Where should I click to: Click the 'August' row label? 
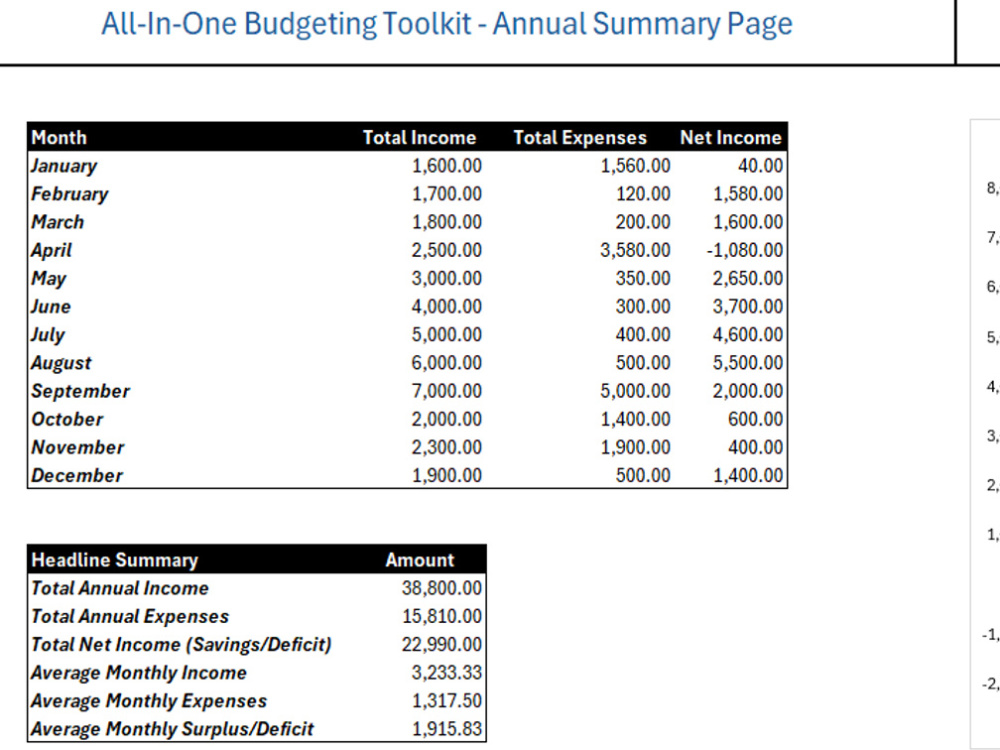tap(61, 363)
